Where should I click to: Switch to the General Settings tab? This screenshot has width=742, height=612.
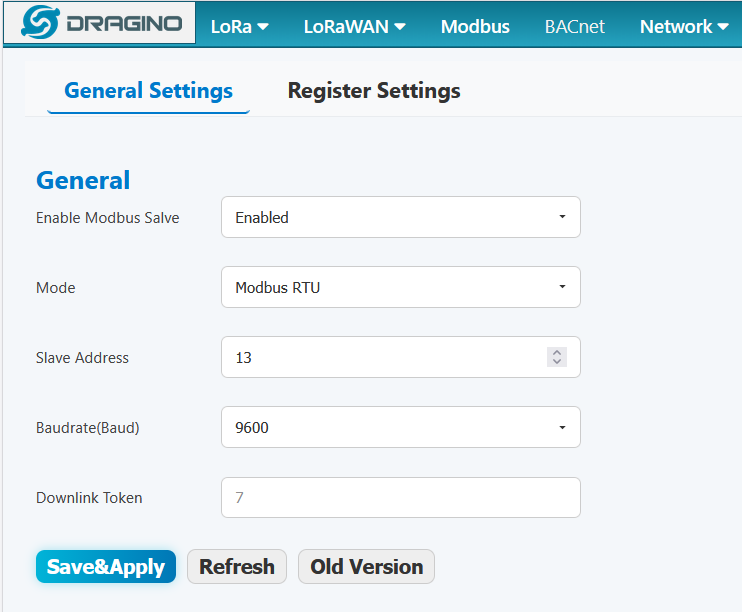pos(149,91)
